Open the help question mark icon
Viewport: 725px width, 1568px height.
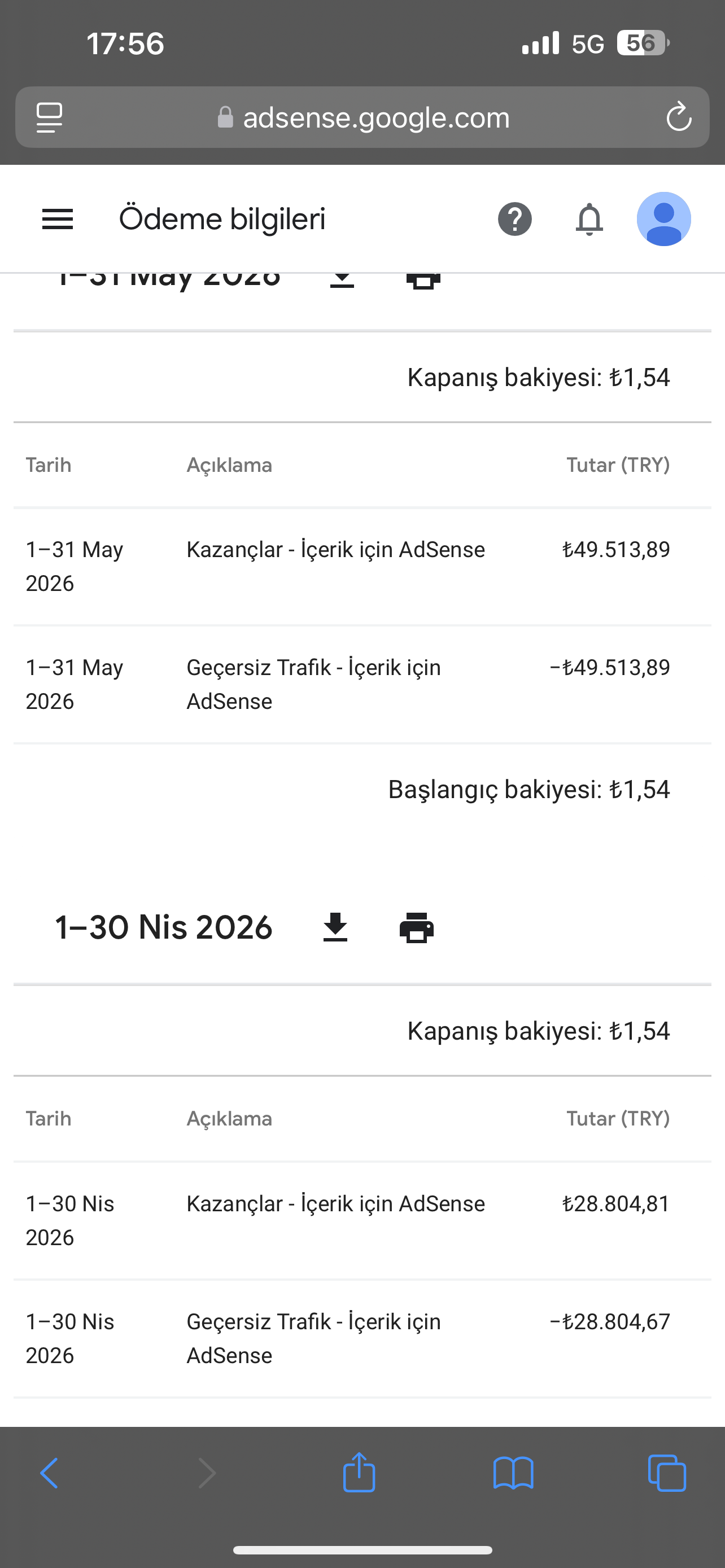point(515,219)
